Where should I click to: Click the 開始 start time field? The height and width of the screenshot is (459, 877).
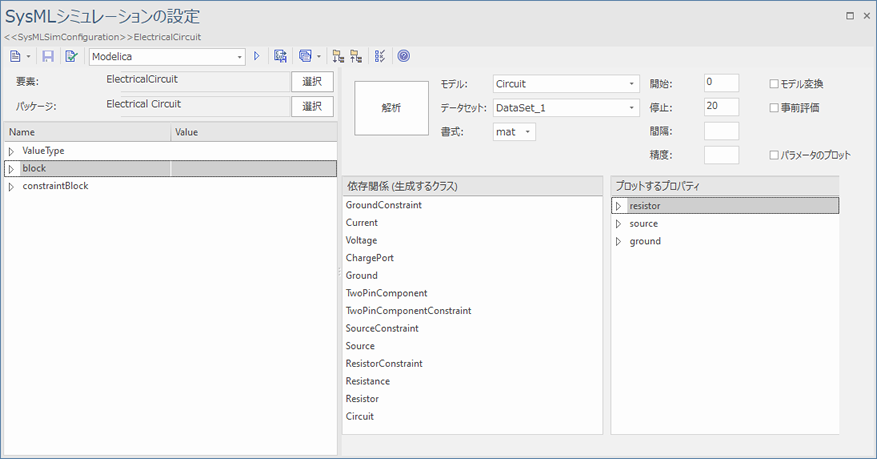tap(722, 83)
